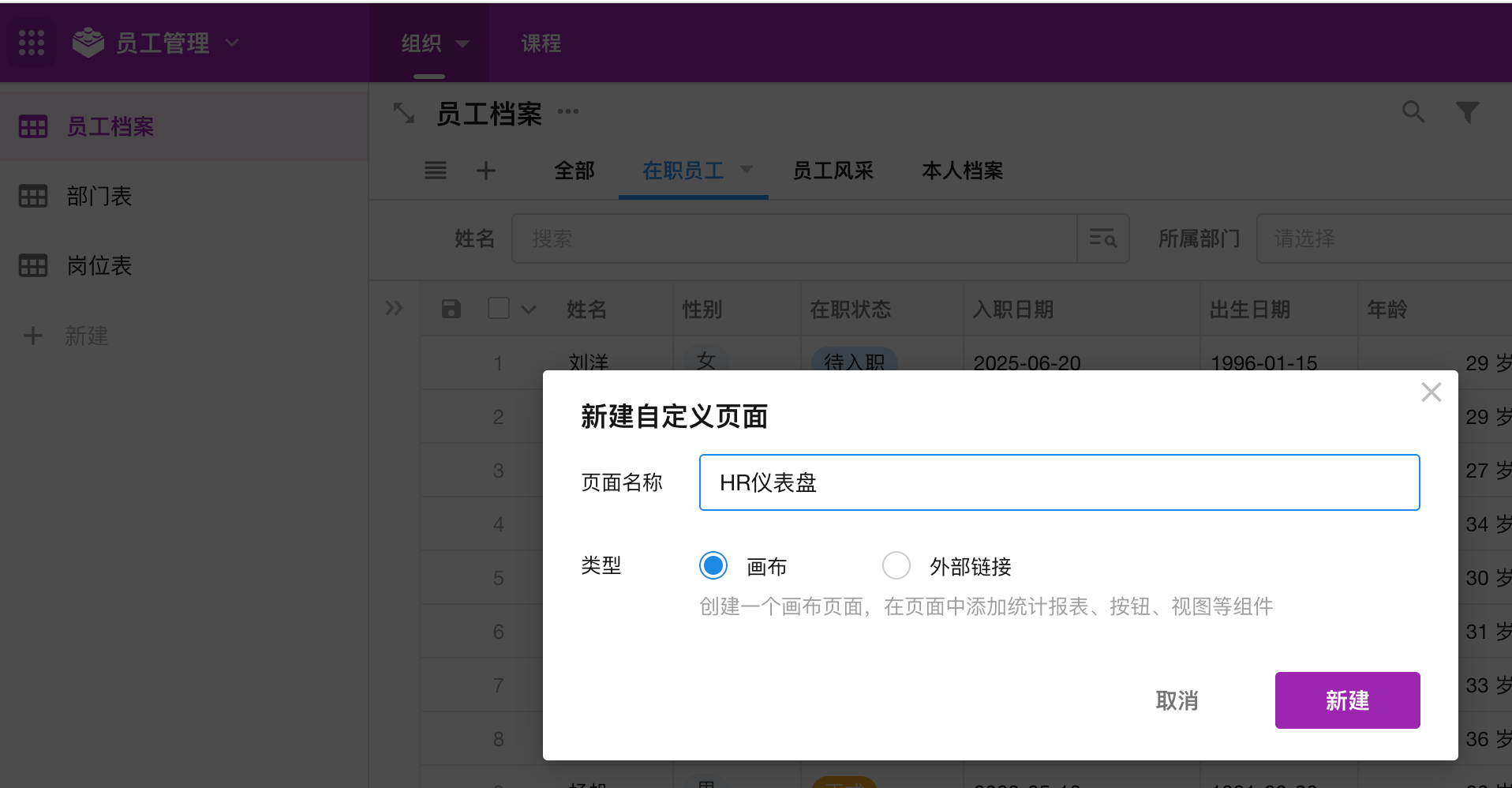Screen dimensions: 1512x788
Task: Click row number 4 in the table
Action: pos(499,524)
